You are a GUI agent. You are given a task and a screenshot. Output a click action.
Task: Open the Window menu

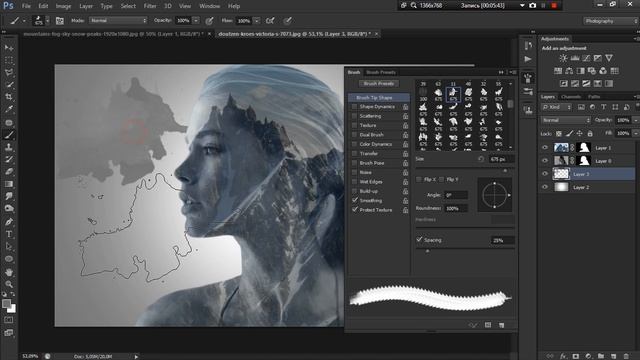pos(210,6)
